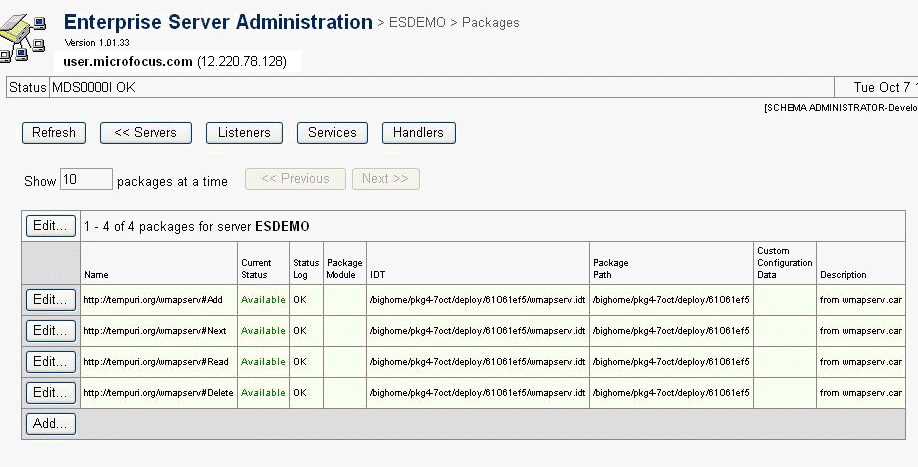Edit the wmapserv#Next package
Screen dimensions: 918x467
click(50, 330)
